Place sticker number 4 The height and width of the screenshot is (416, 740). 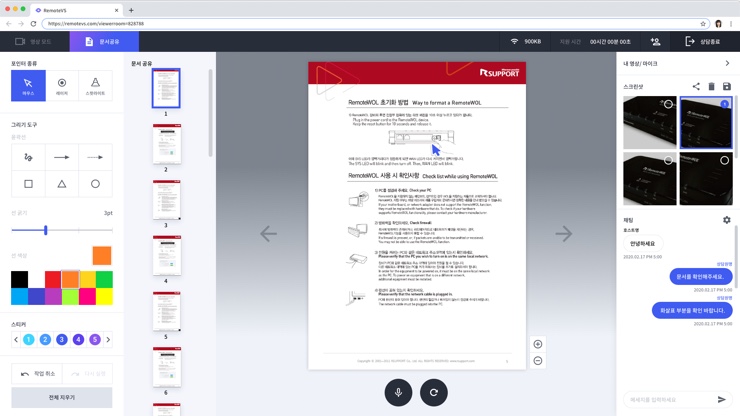point(78,340)
